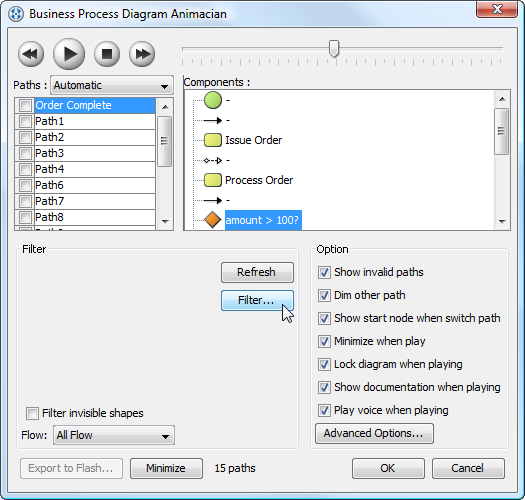
Task: Click the Refresh button
Action: [x=257, y=272]
